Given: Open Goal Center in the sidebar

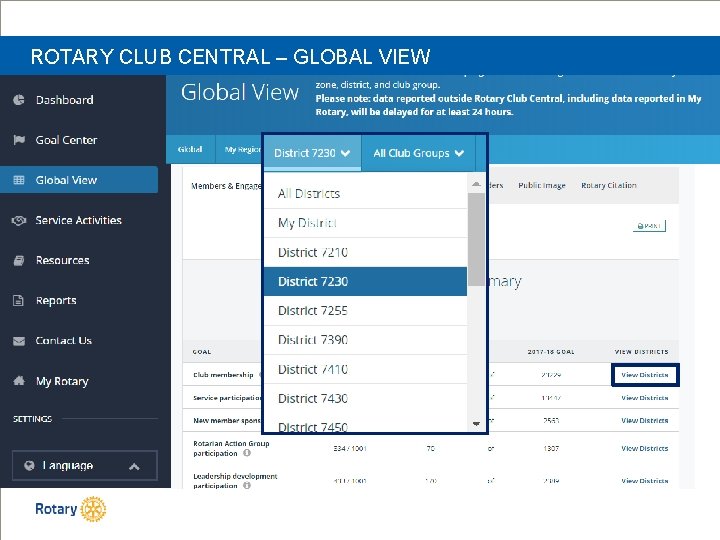Looking at the screenshot, I should (x=66, y=140).
